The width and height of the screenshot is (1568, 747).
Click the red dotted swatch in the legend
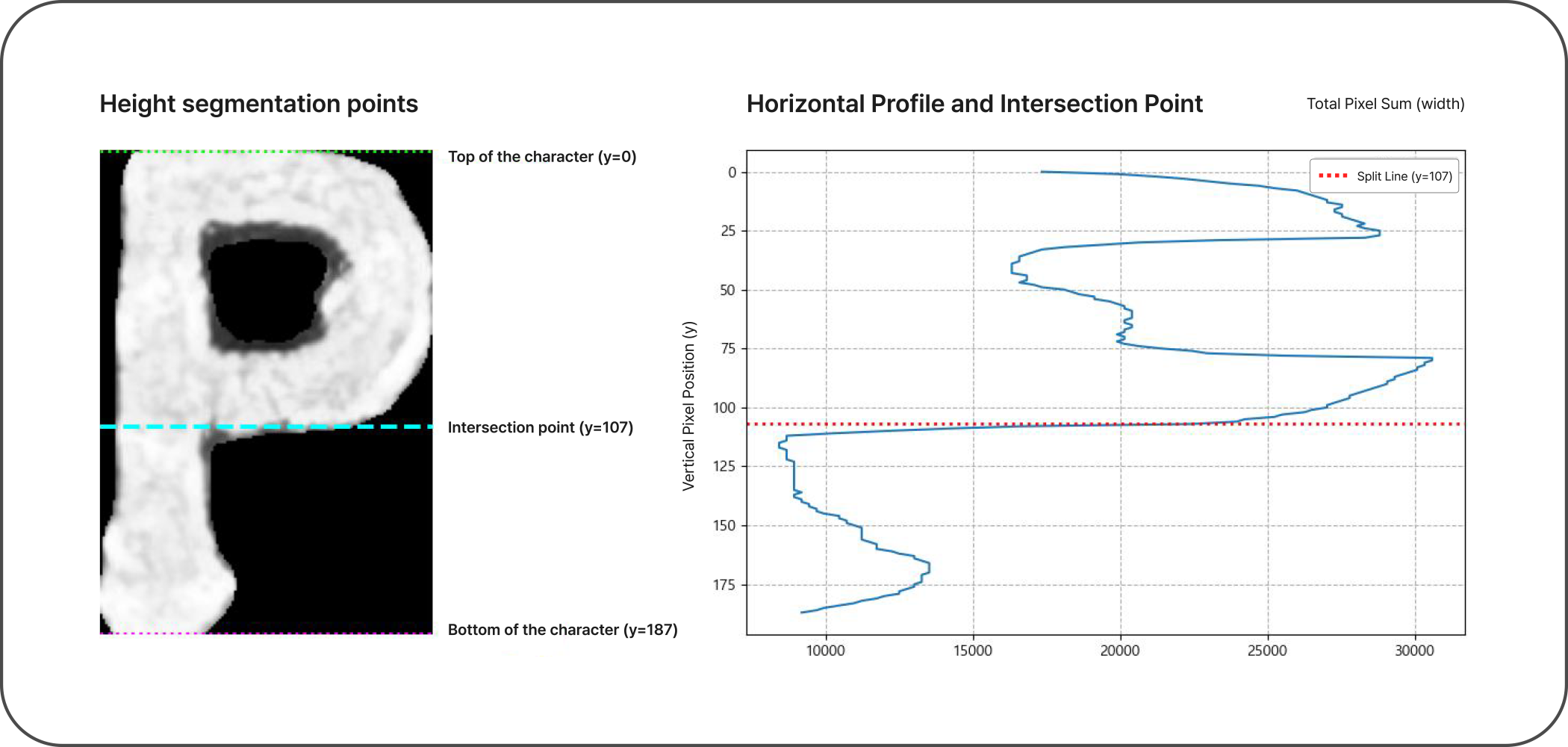pyautogui.click(x=1333, y=176)
